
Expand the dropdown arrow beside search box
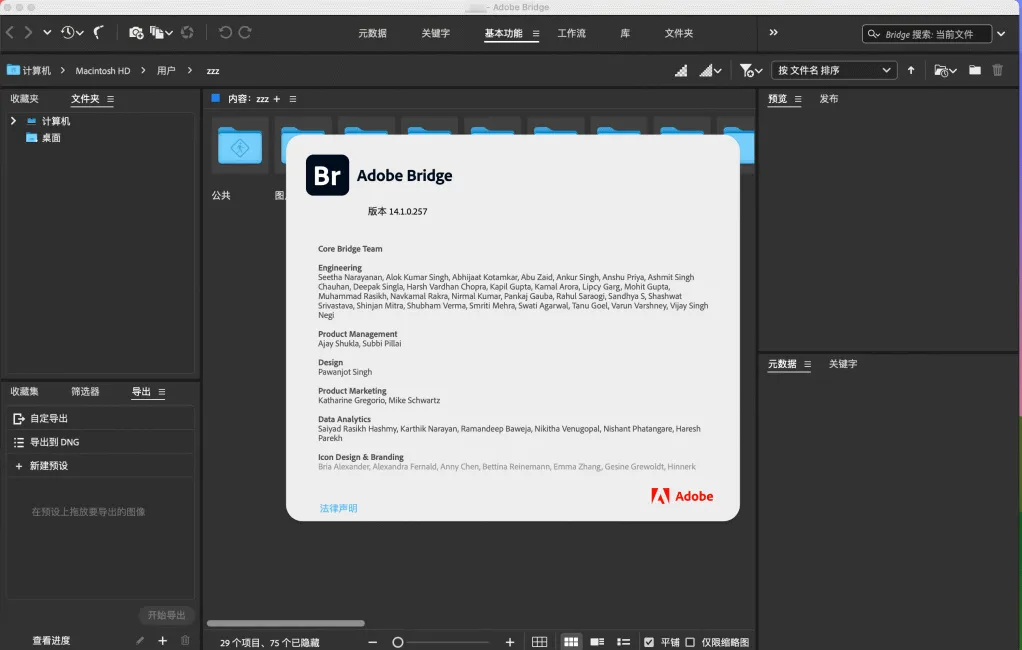tap(1001, 34)
